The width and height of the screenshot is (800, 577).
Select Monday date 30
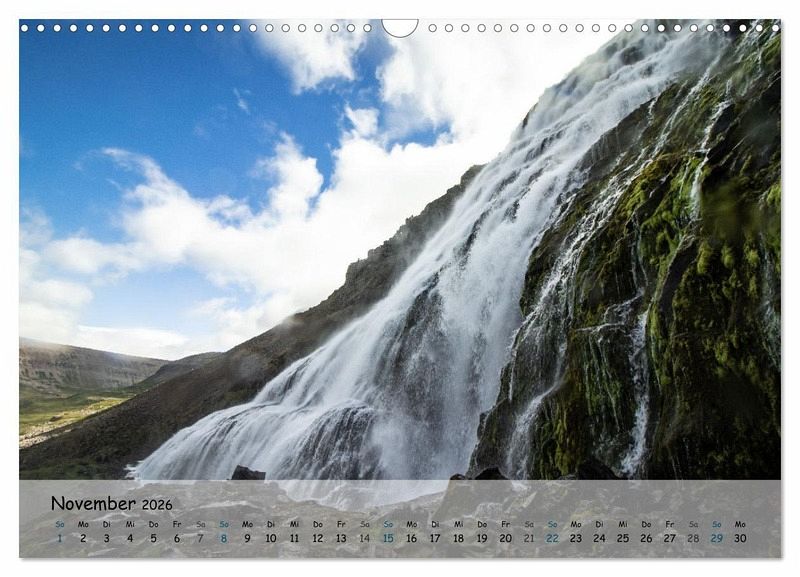[740, 538]
